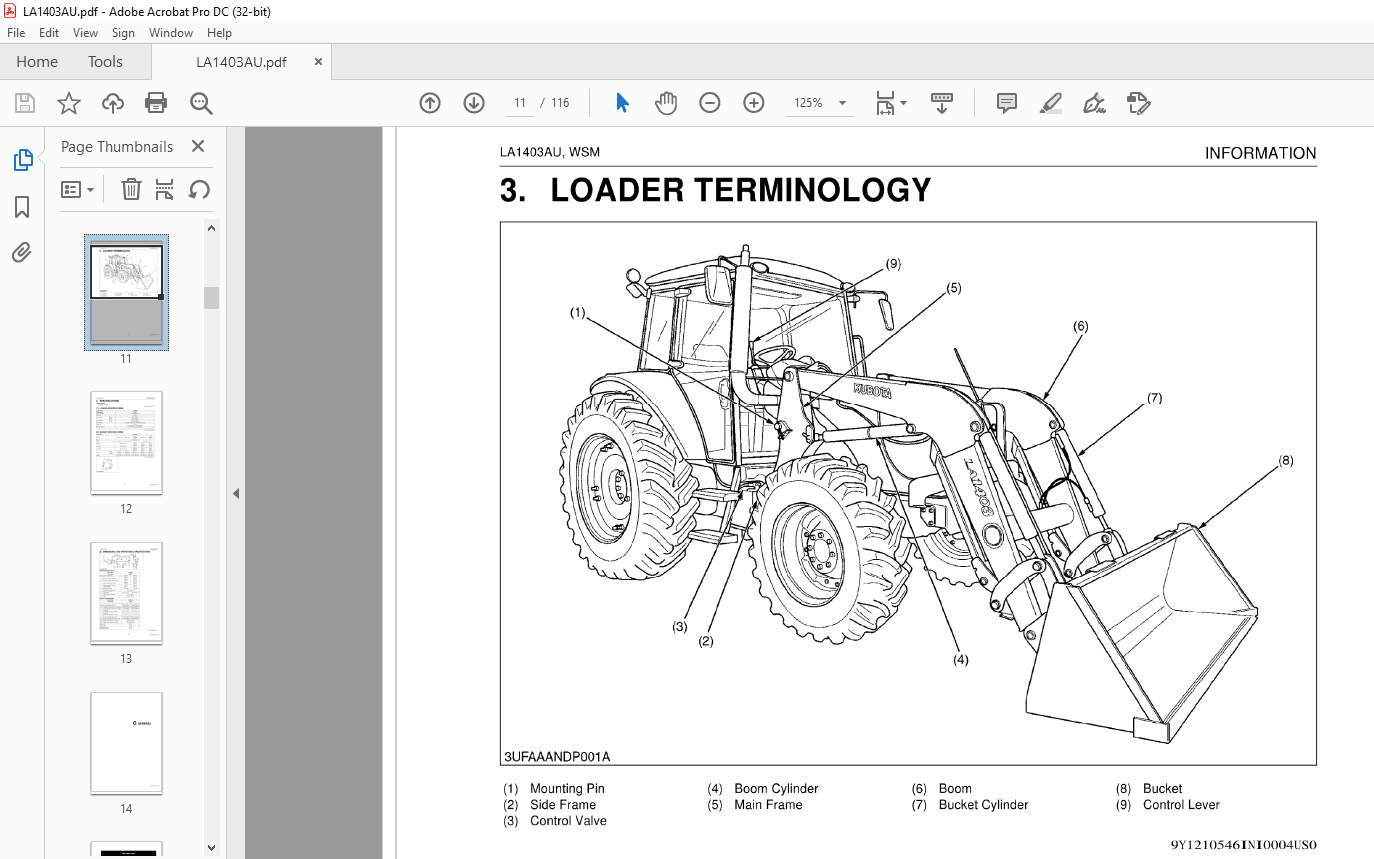Click the 'Control Lever' legend text
1374x859 pixels.
1181,805
